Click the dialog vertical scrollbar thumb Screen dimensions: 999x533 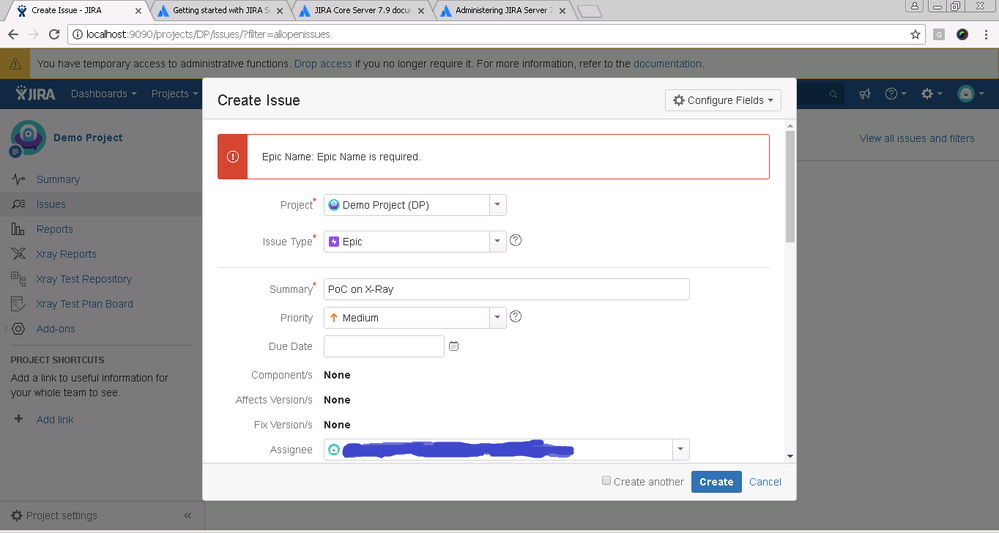[790, 186]
